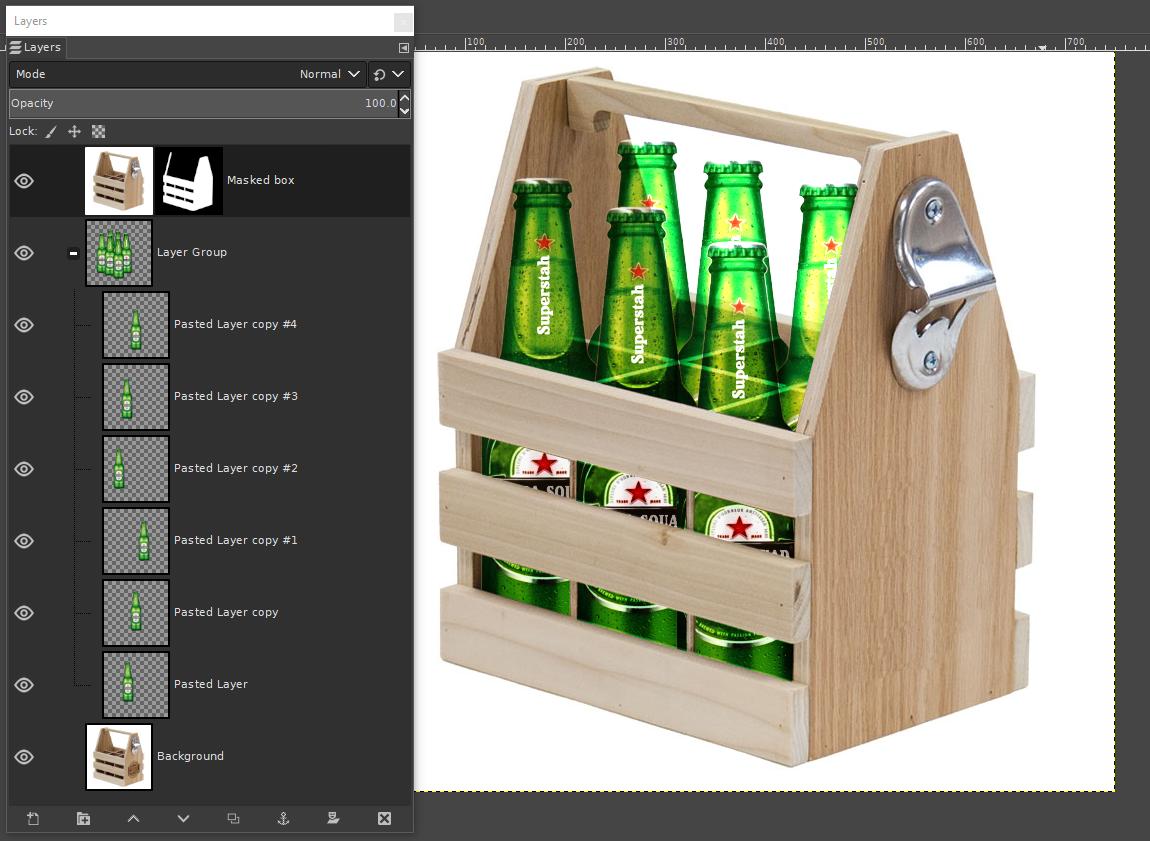Open the Layers tab configuration menu

pos(403,48)
